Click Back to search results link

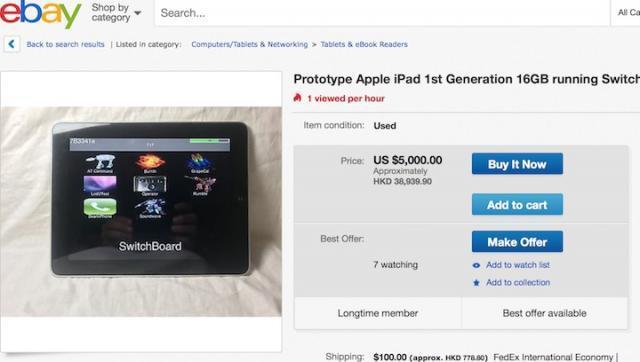point(65,44)
